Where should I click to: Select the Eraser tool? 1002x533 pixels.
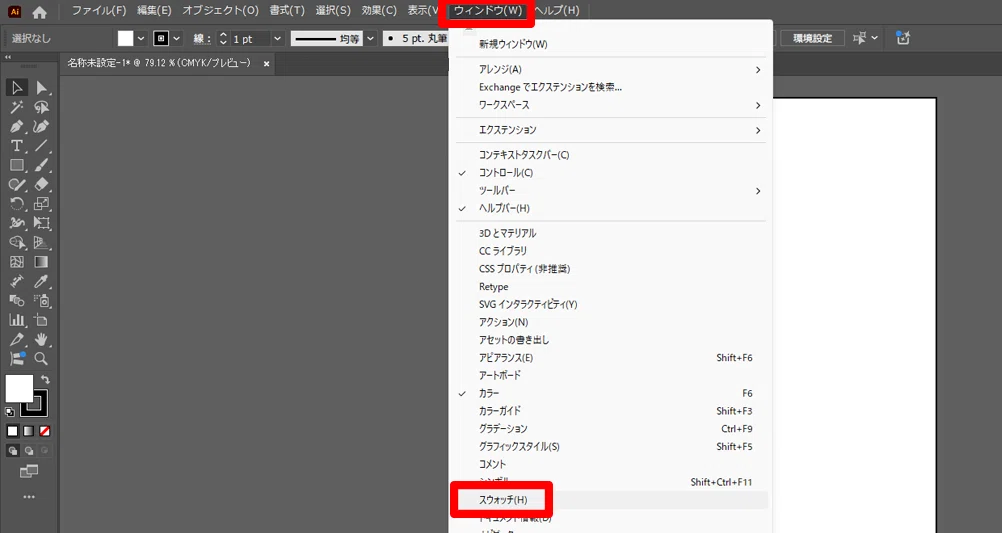click(42, 185)
